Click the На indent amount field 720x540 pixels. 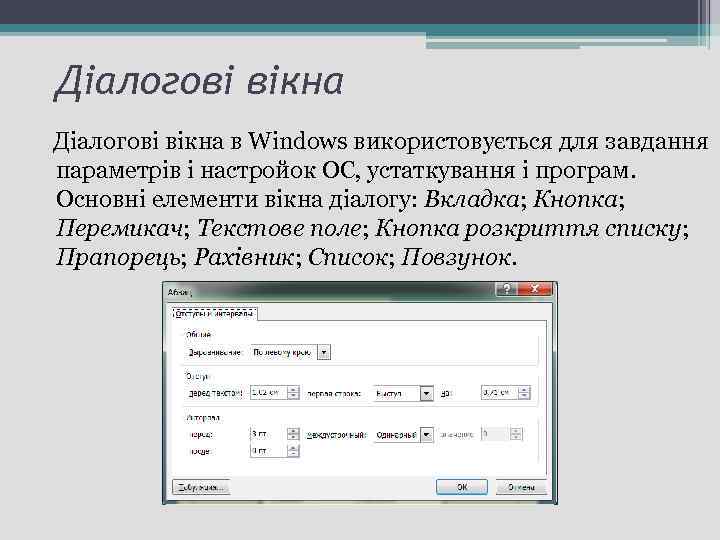[500, 393]
